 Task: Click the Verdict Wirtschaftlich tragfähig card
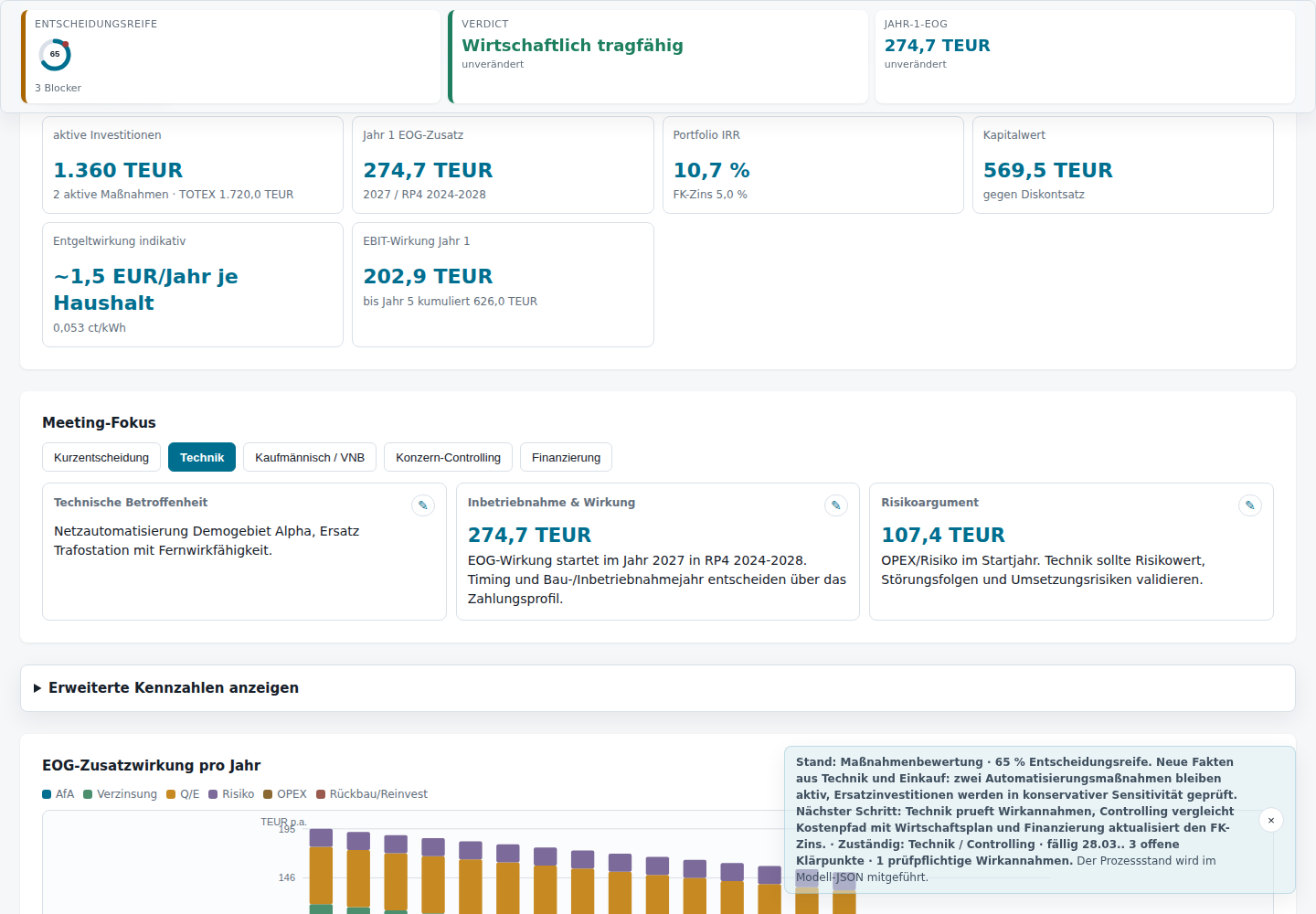tap(658, 57)
